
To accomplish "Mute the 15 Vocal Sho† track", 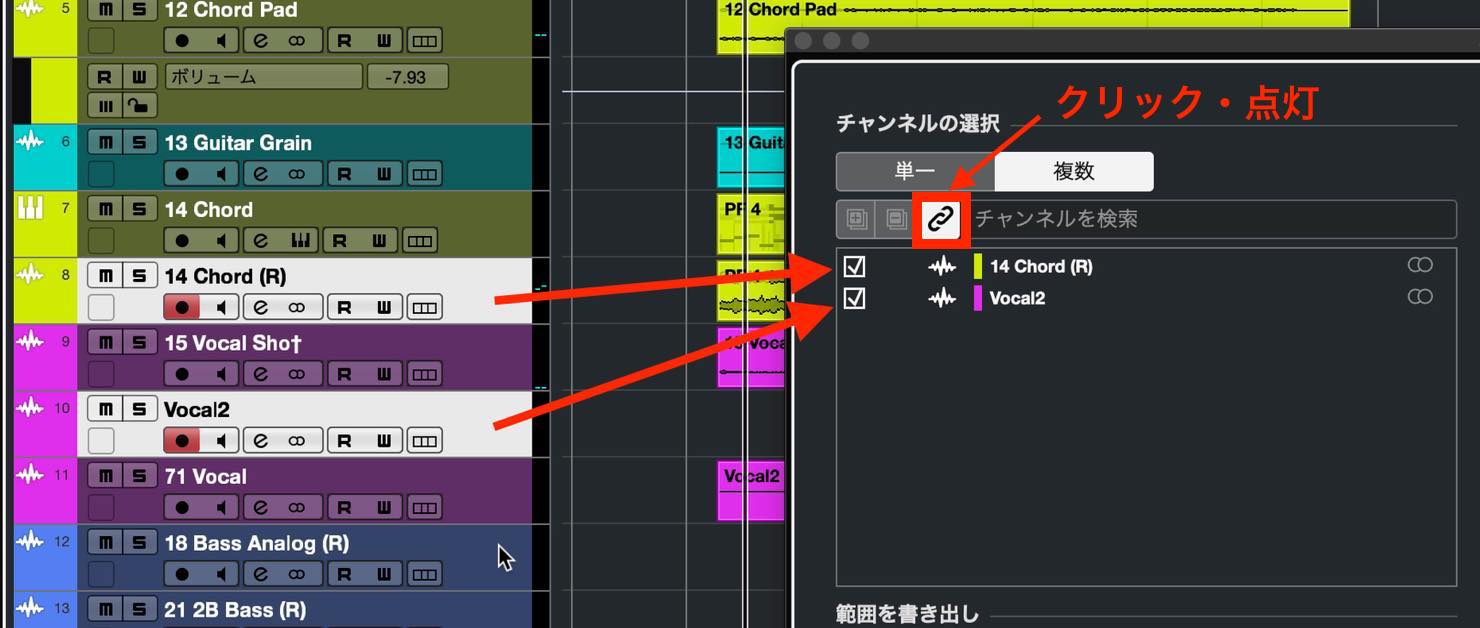I will click(x=105, y=343).
